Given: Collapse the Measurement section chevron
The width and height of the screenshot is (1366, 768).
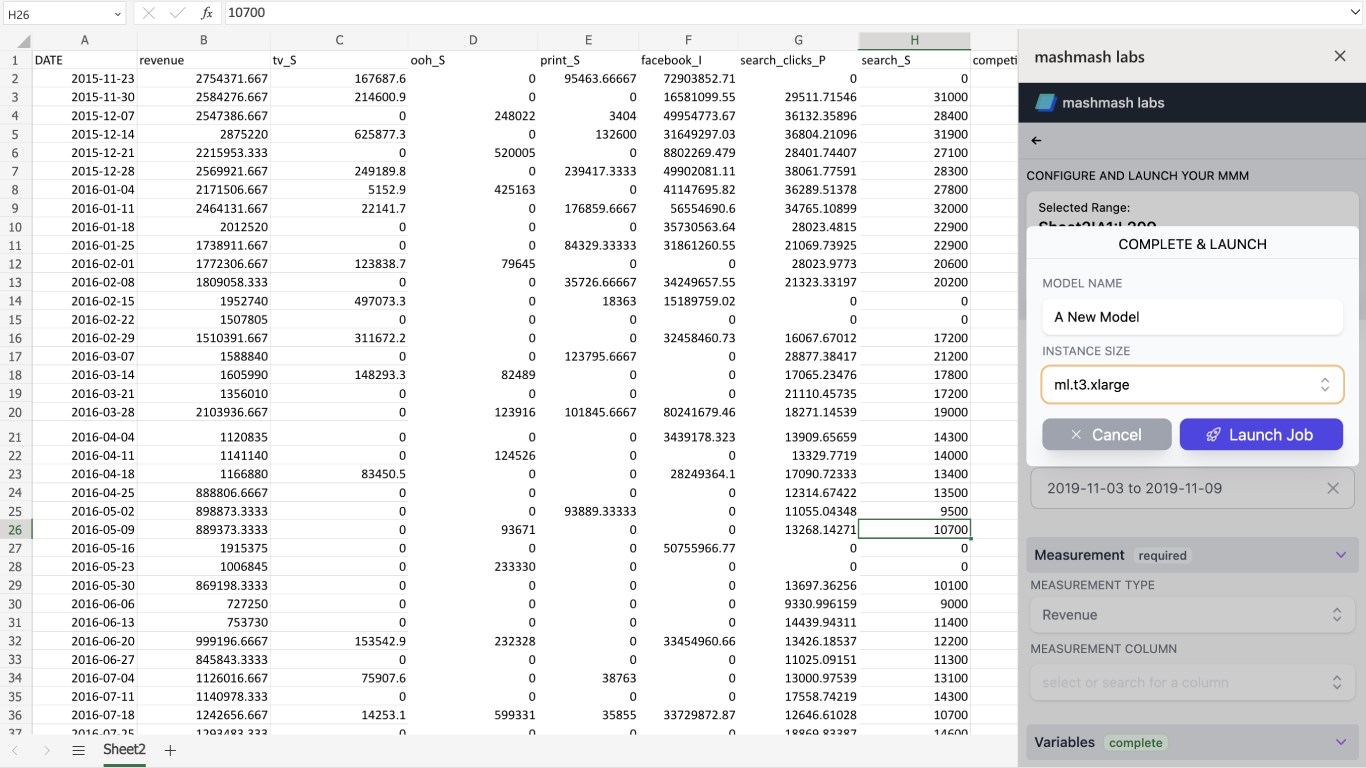Looking at the screenshot, I should coord(1341,555).
